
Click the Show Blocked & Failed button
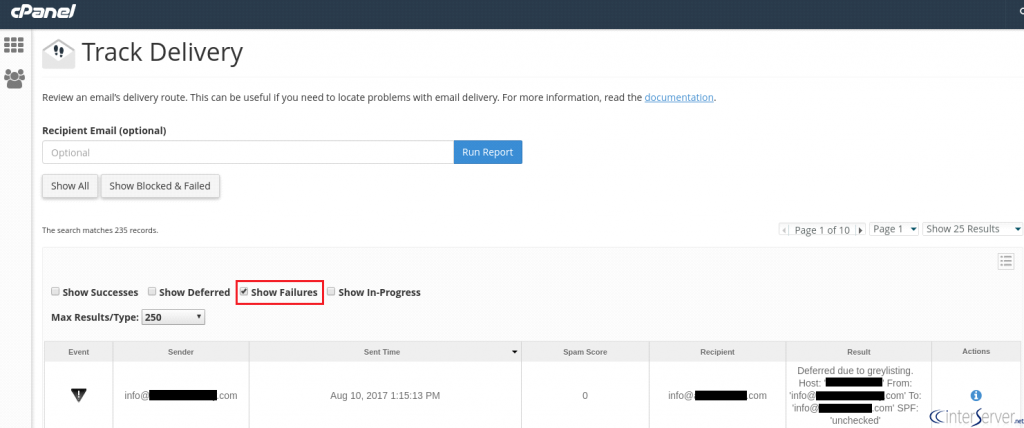pyautogui.click(x=160, y=186)
